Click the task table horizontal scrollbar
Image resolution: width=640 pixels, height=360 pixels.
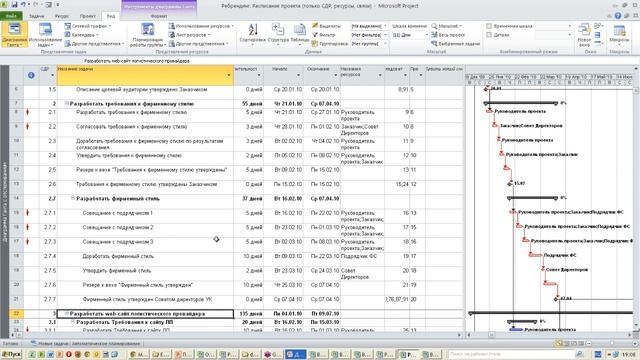pyautogui.click(x=236, y=335)
